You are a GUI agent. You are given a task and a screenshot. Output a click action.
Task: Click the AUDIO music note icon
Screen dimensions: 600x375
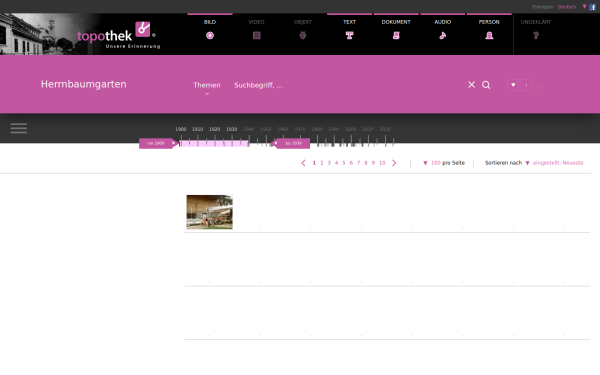click(x=443, y=36)
